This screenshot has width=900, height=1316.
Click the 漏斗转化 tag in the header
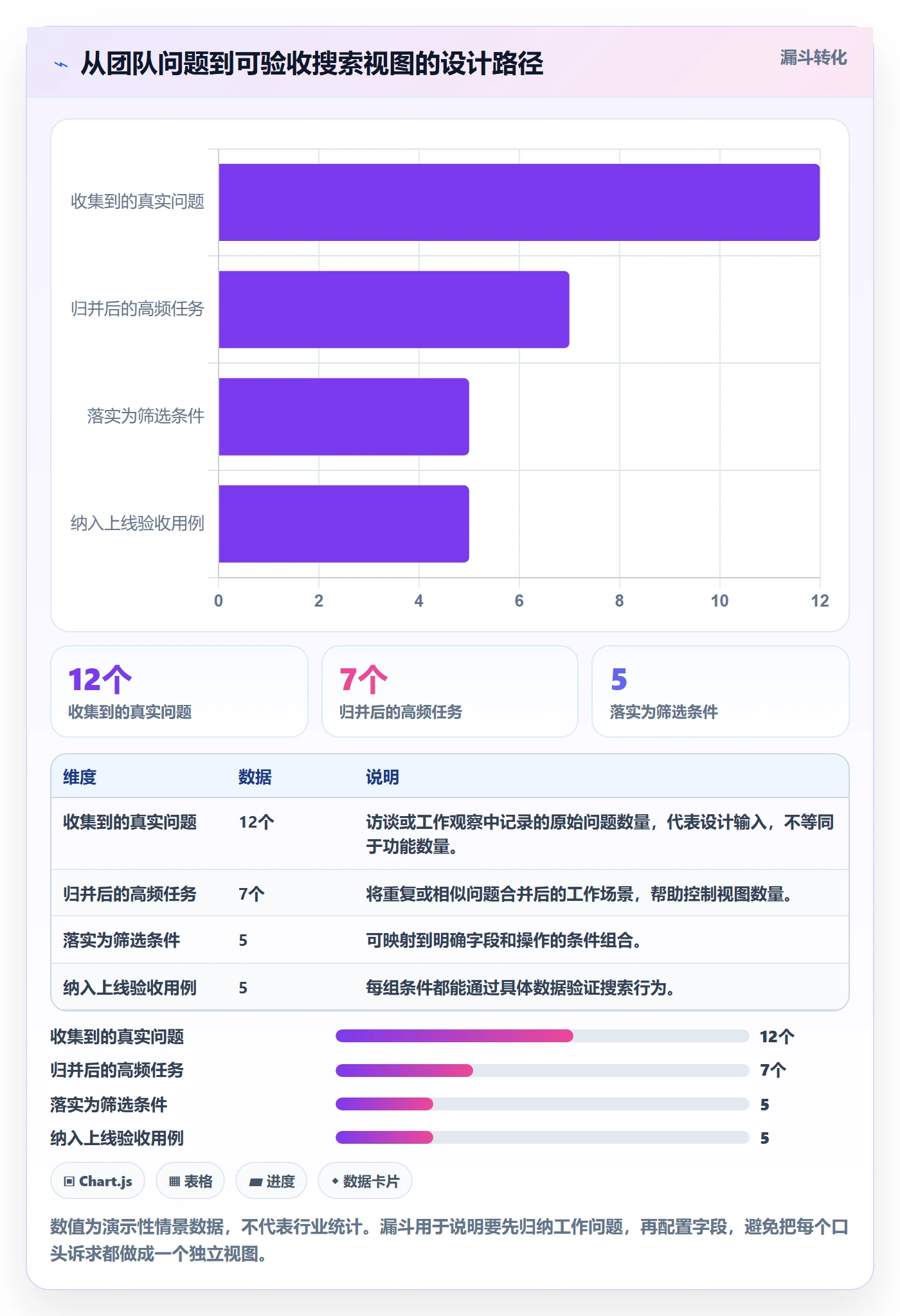coord(813,58)
